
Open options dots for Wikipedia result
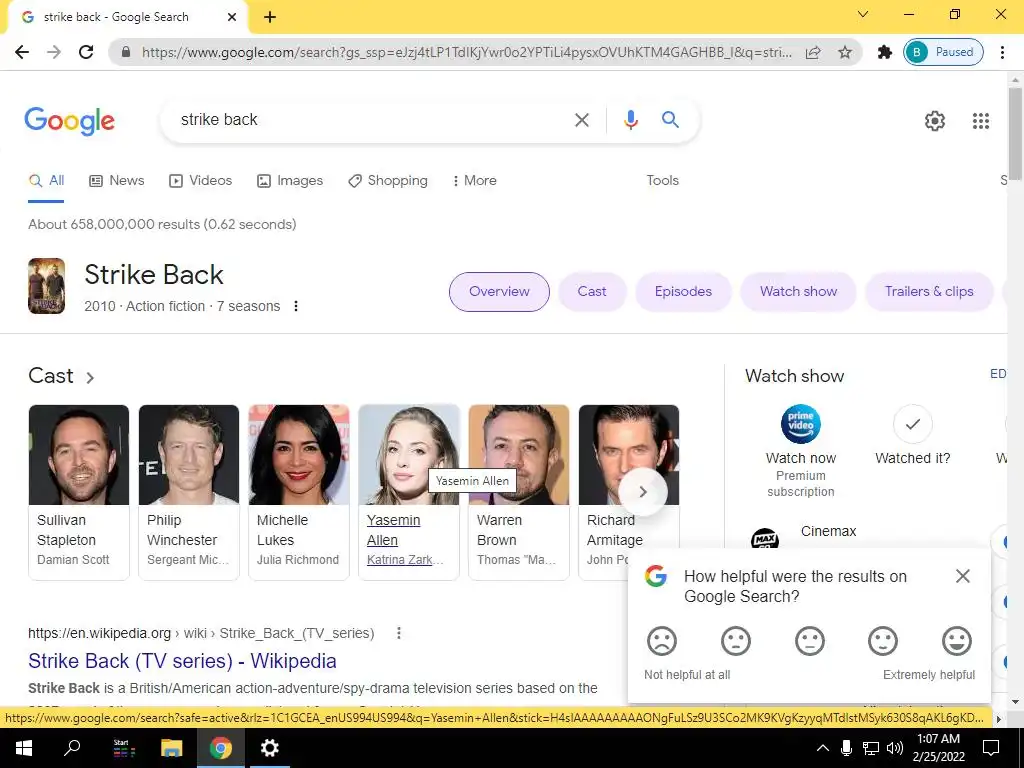point(398,633)
